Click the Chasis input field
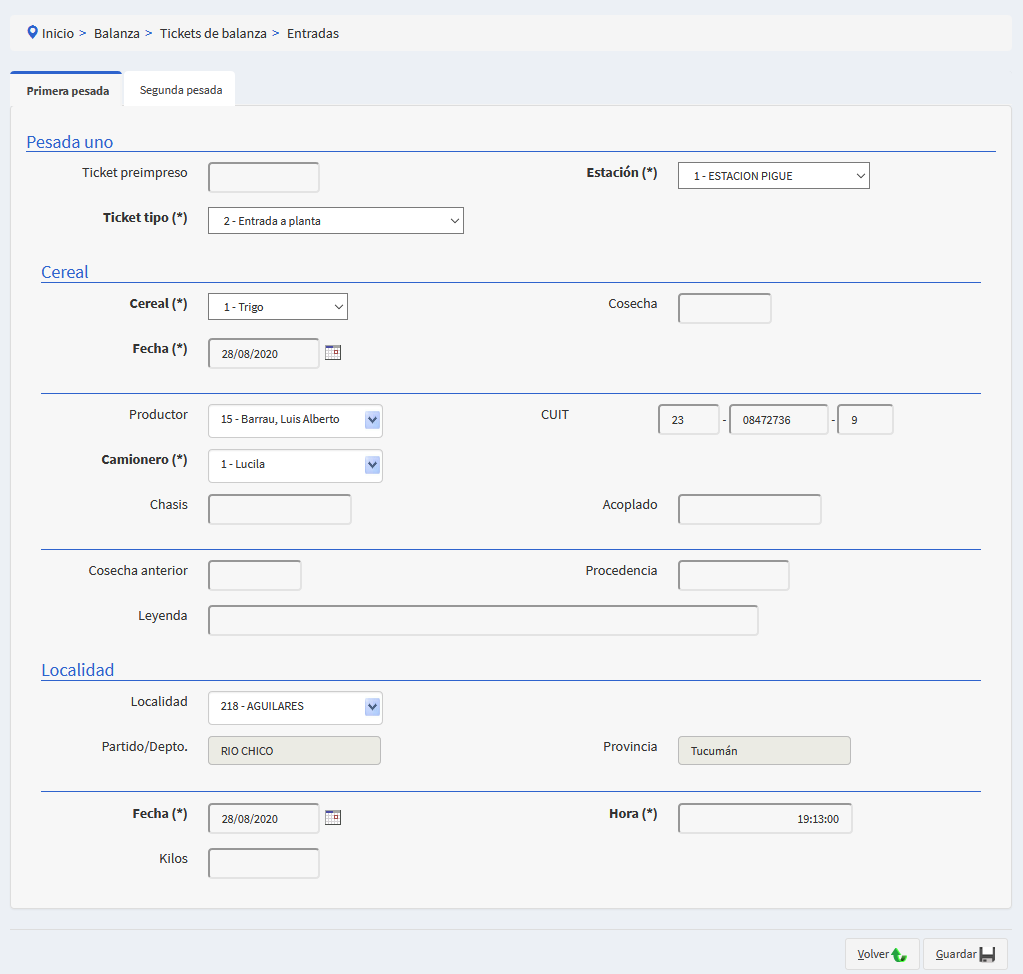The height and width of the screenshot is (974, 1023). pyautogui.click(x=279, y=509)
